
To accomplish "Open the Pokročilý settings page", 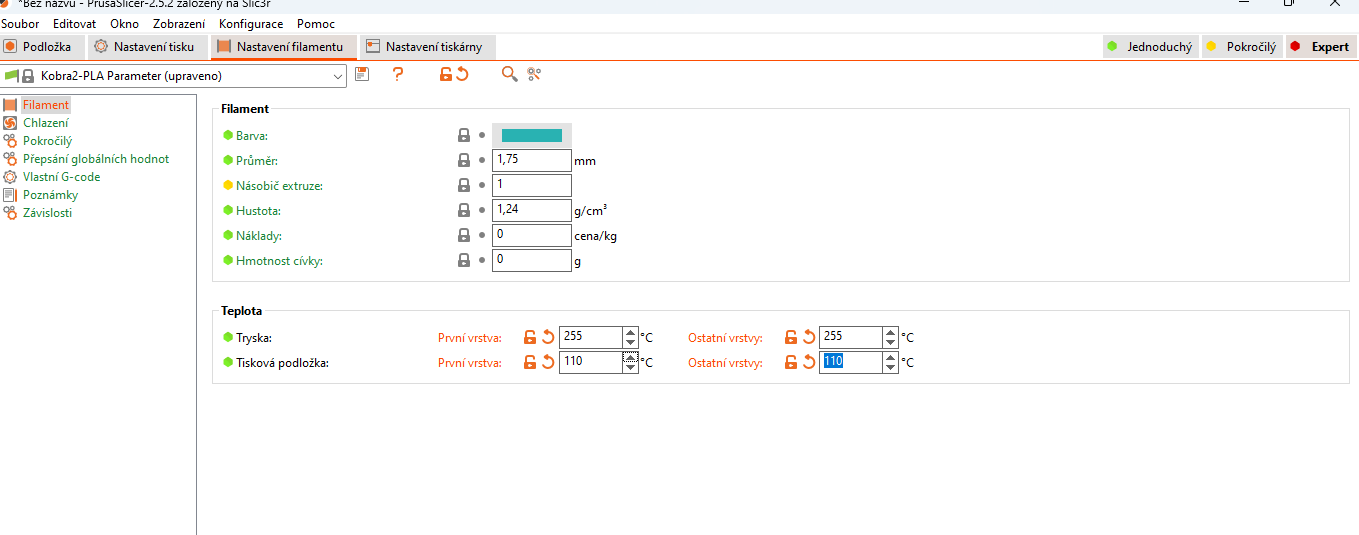I will click(x=47, y=141).
